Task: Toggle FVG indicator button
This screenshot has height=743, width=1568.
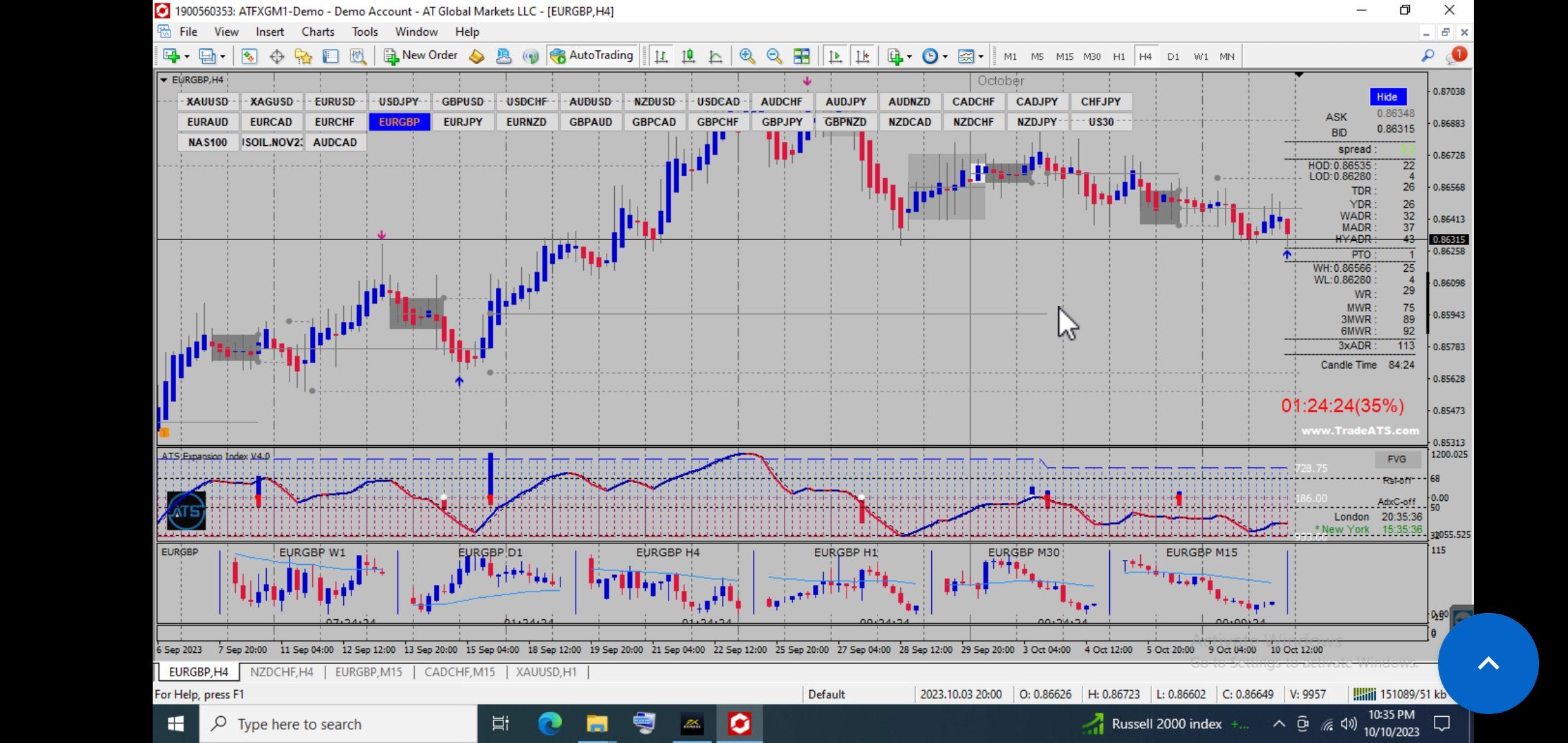Action: pos(1396,460)
